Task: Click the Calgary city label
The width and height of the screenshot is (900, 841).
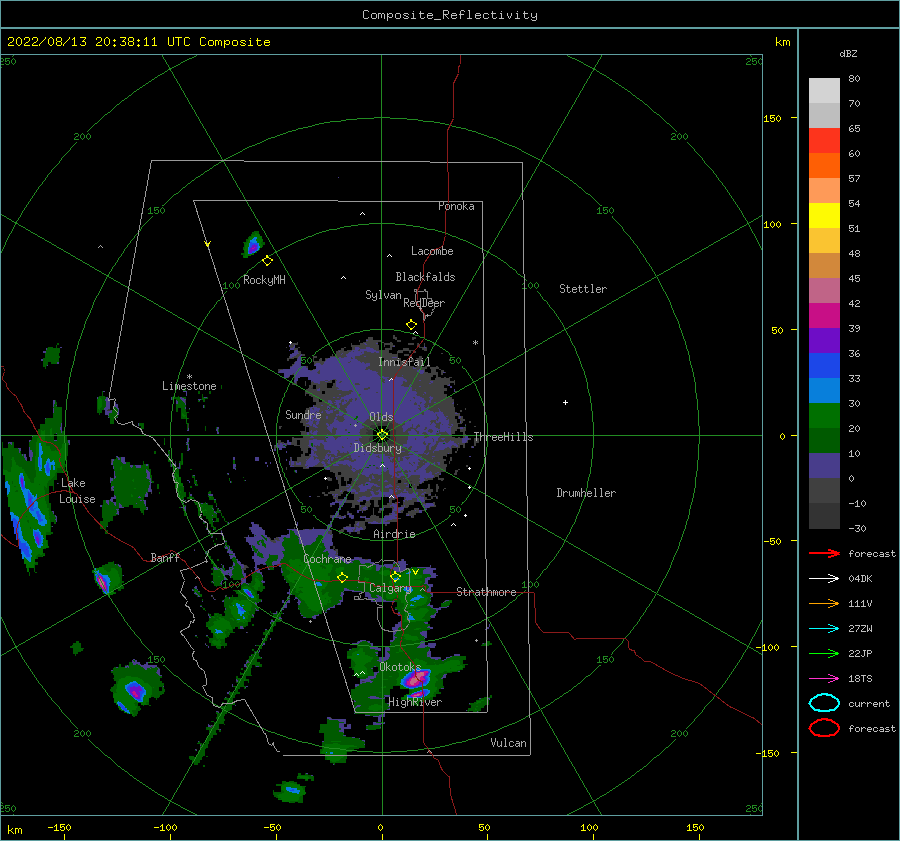Action: point(390,588)
